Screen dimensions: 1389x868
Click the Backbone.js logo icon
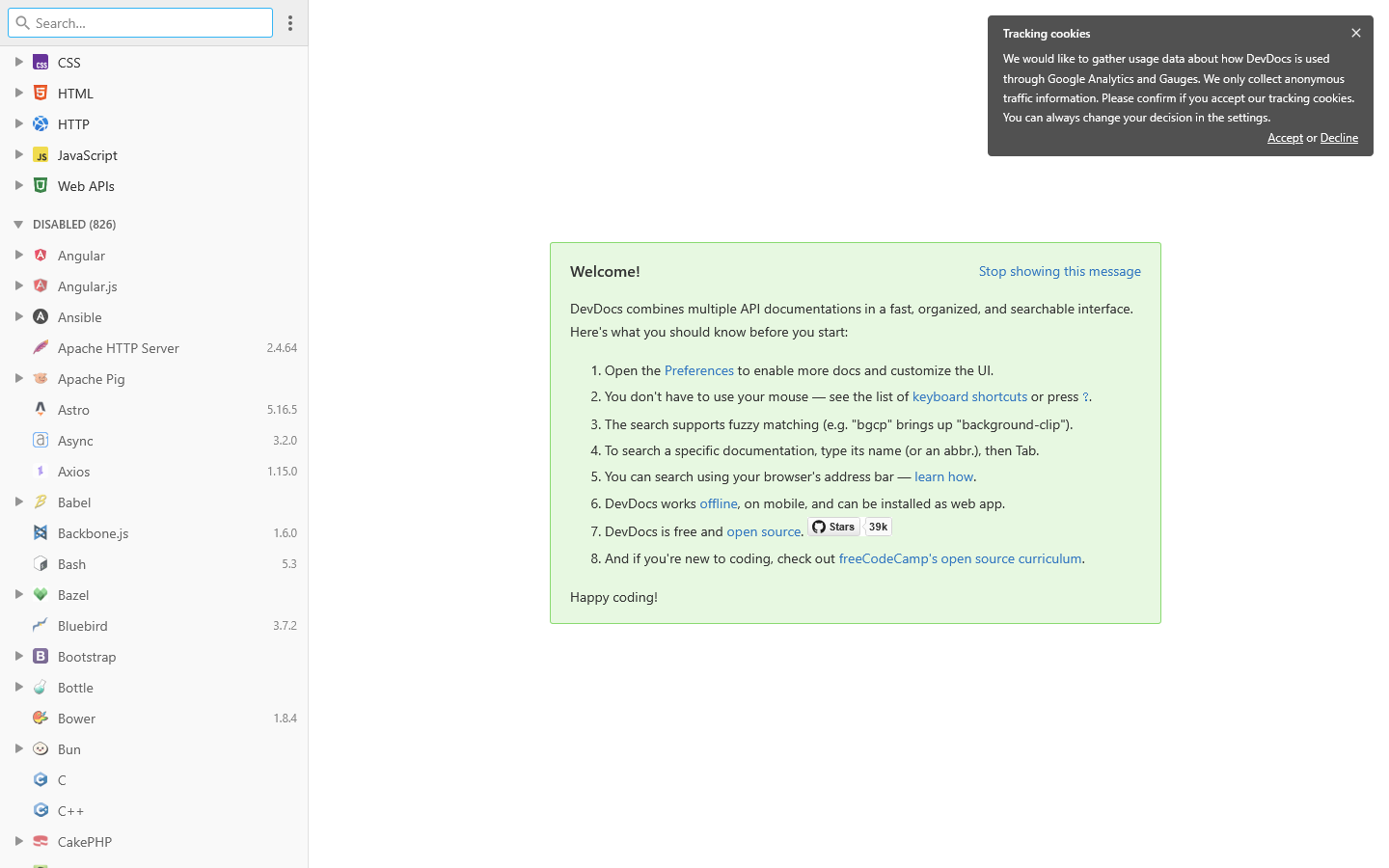(41, 533)
